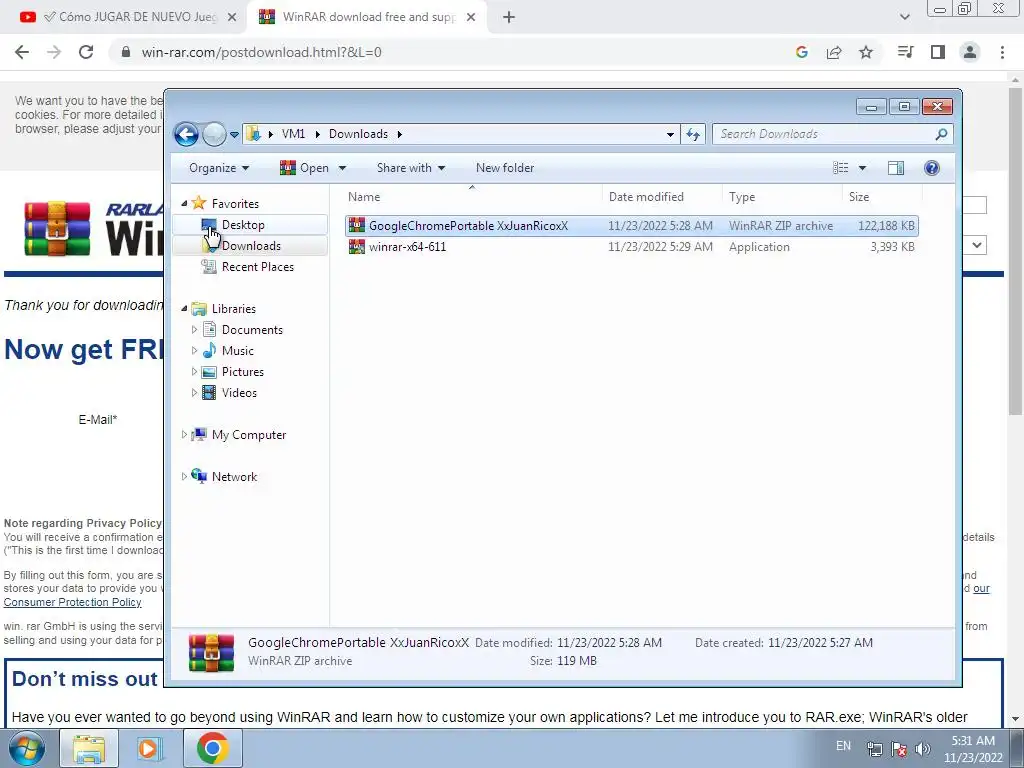Launch Windows Media Player from taskbar
1024x768 pixels.
tap(149, 748)
